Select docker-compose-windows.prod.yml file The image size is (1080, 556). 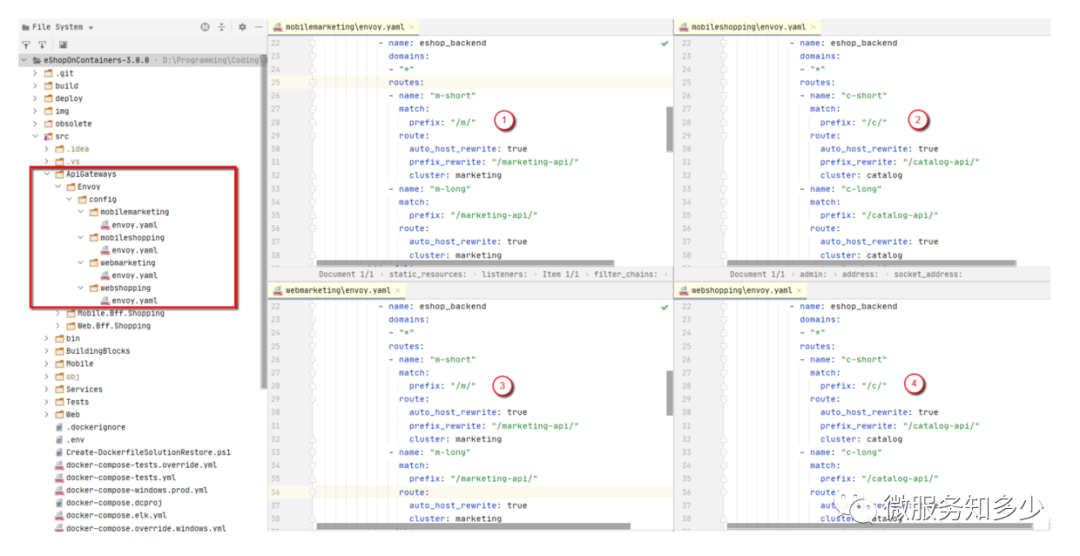coord(139,491)
